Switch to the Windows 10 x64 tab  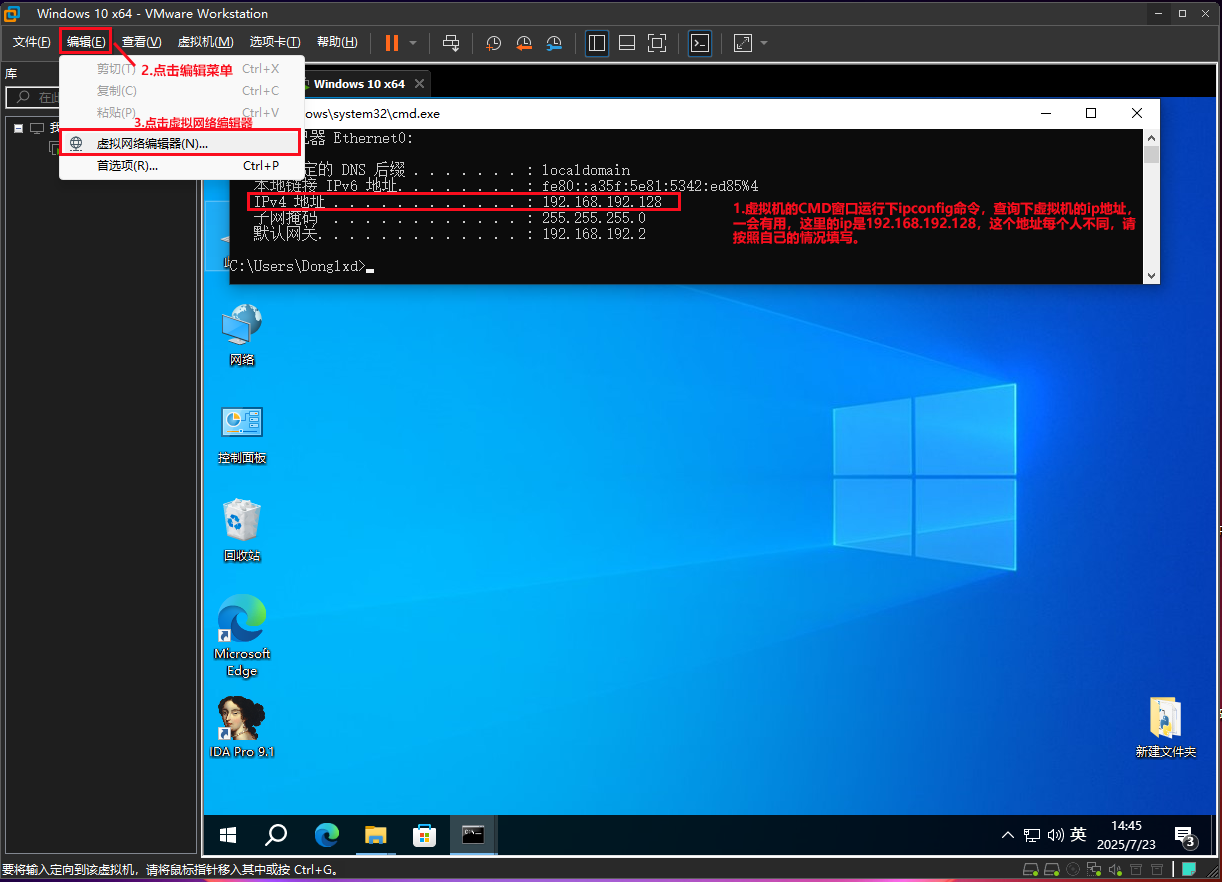point(358,84)
